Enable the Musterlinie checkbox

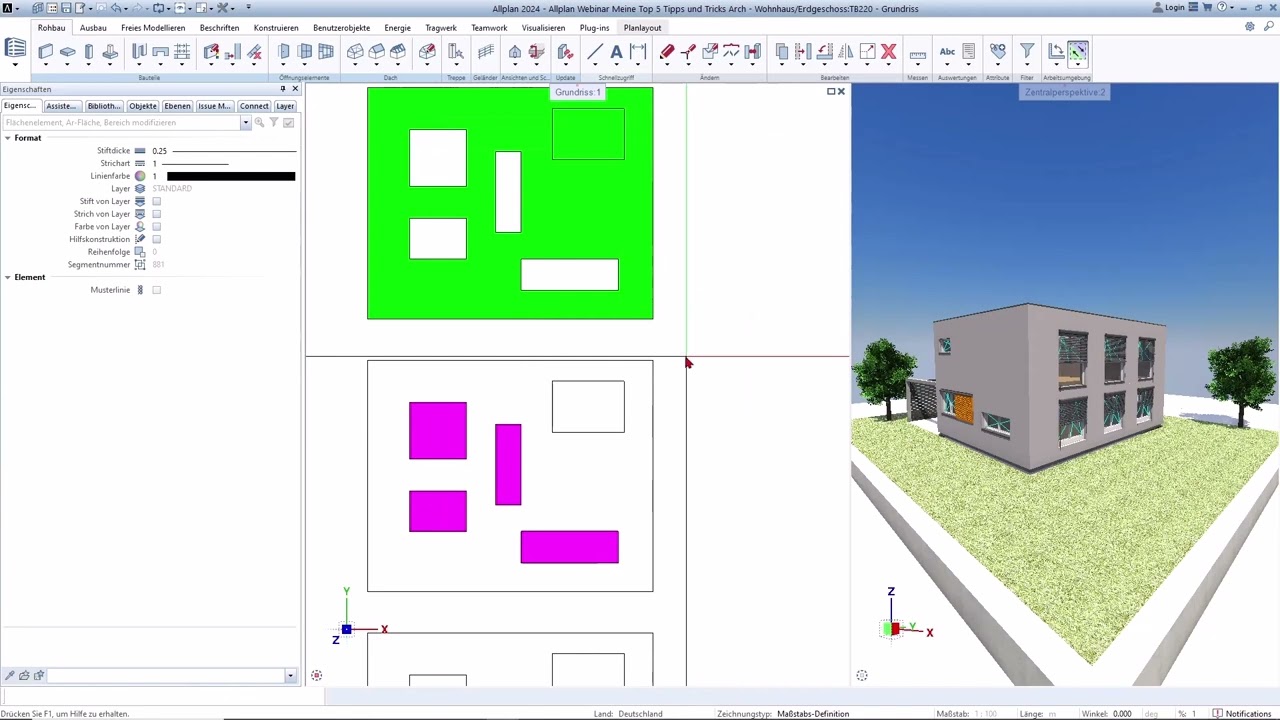[x=156, y=290]
